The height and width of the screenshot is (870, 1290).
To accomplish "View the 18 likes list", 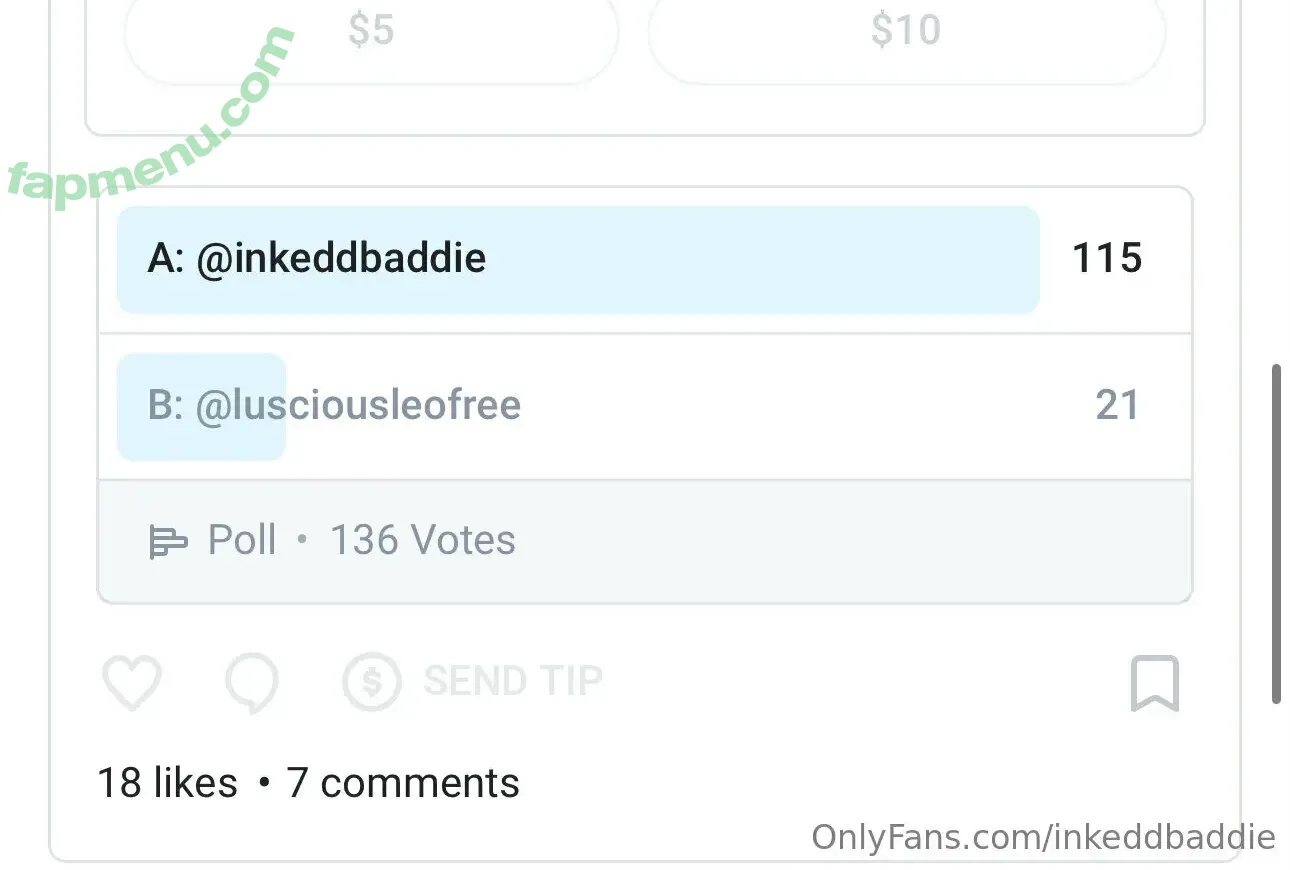I will click(x=167, y=783).
